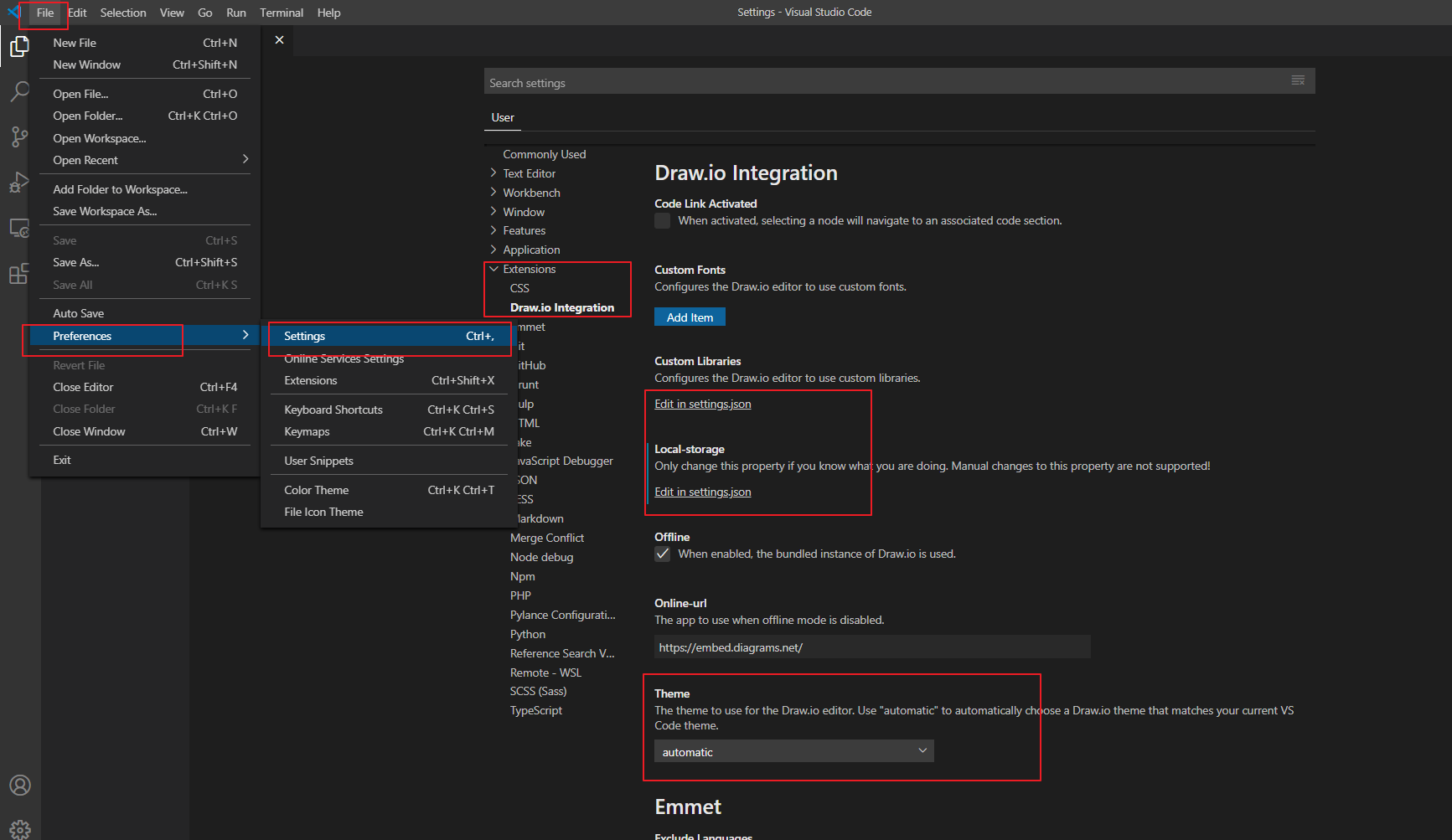Edit Custom Libraries in settings.json link

[x=703, y=404]
